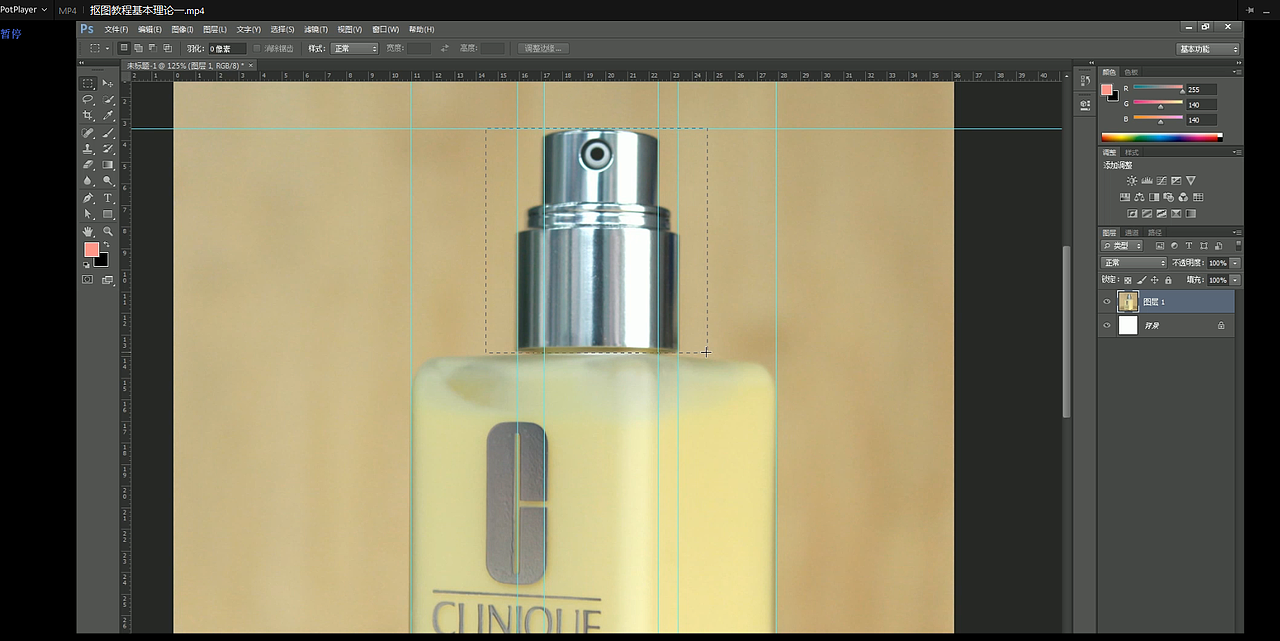Switch to the 路径 paths tab
This screenshot has width=1280, height=641.
coord(1155,233)
